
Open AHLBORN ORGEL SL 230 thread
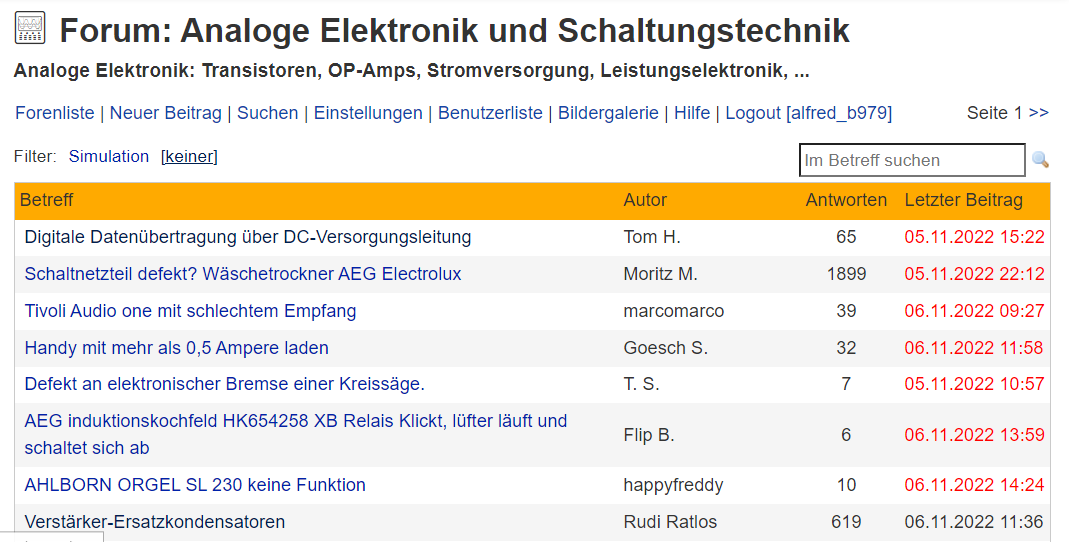tap(195, 485)
